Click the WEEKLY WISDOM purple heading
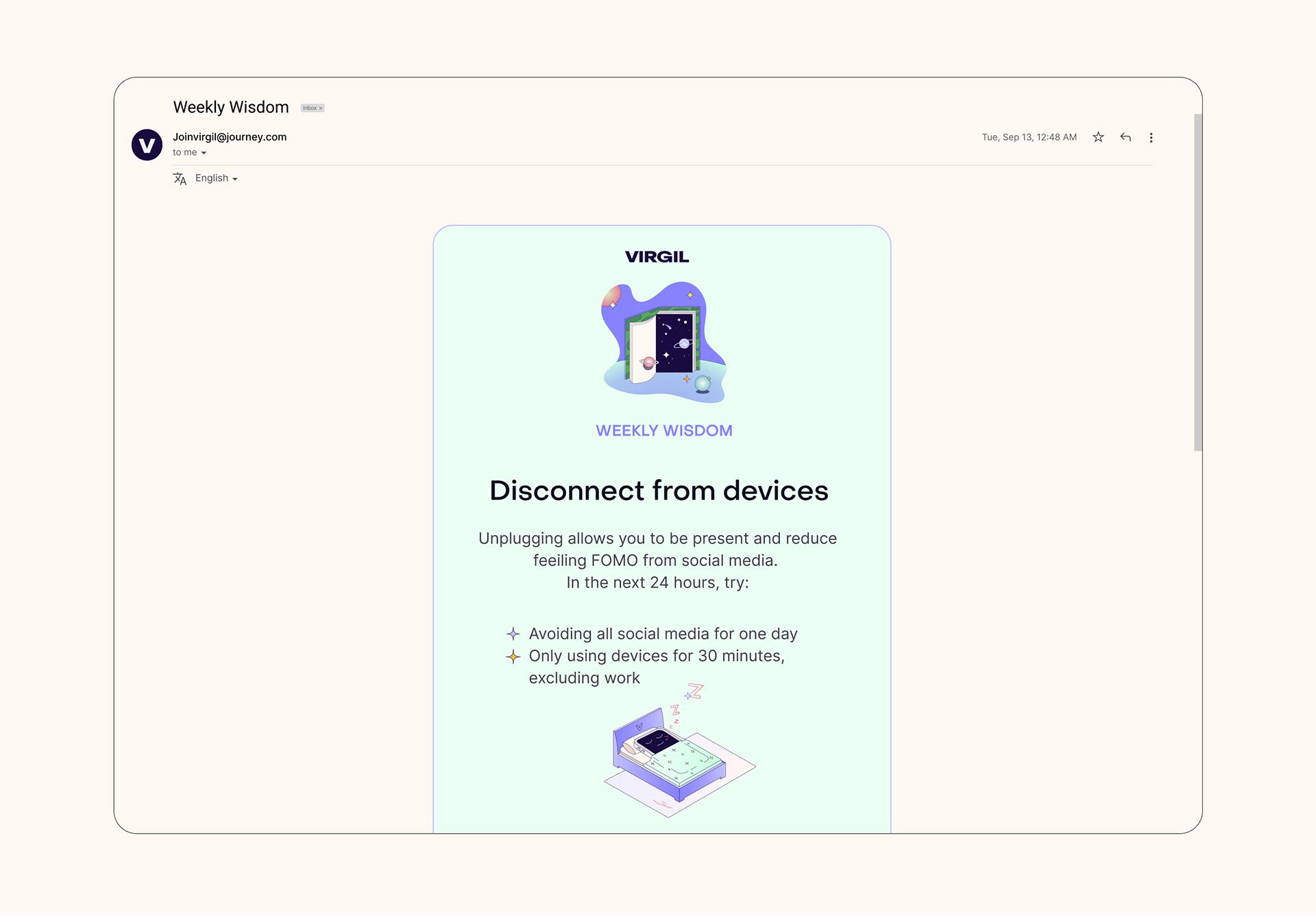 click(x=663, y=431)
